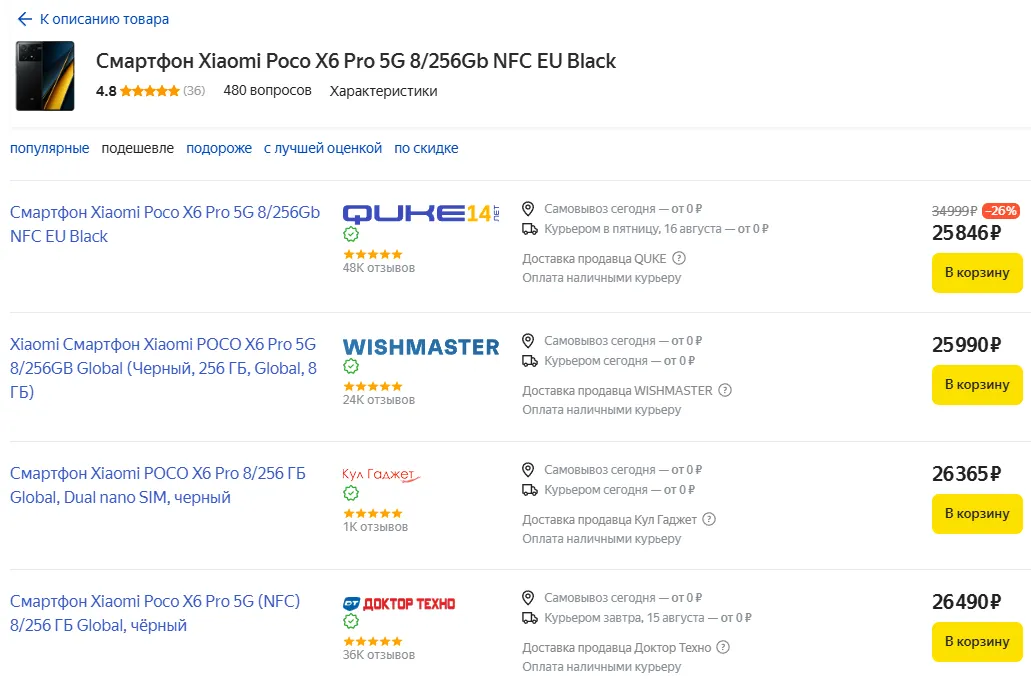Viewport: 1031px width, 679px height.
Task: Open the Характеристики link
Action: coord(383,91)
